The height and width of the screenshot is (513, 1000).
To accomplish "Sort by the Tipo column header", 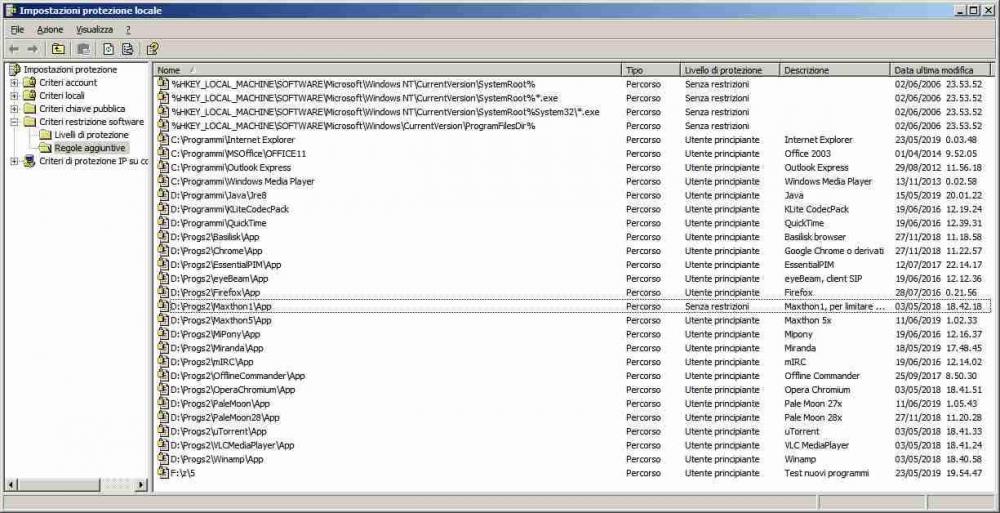I will click(651, 70).
